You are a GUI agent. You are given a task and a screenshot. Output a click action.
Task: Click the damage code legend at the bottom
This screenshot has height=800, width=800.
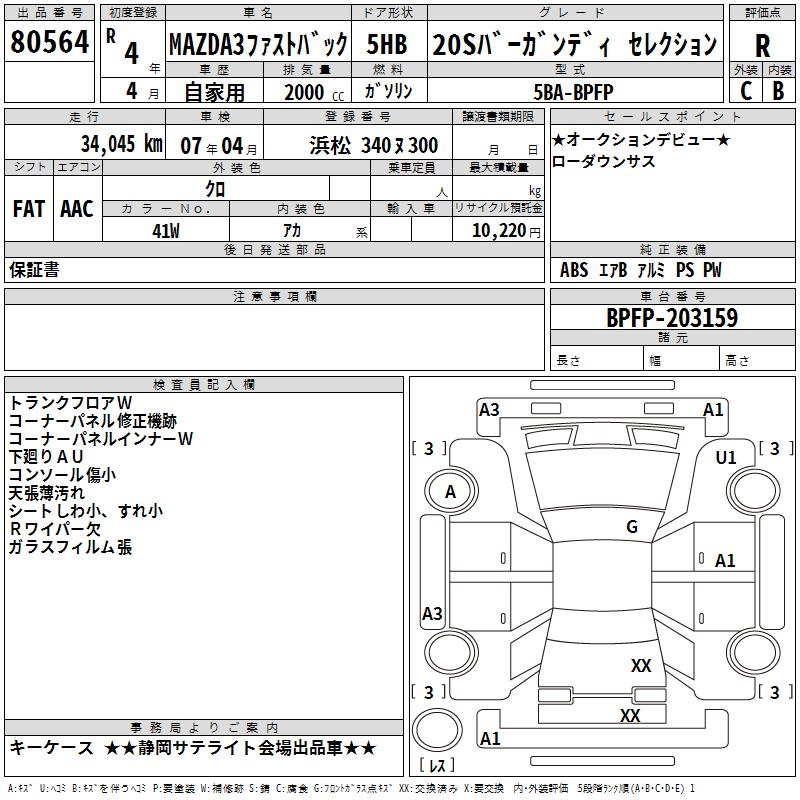coord(351,789)
